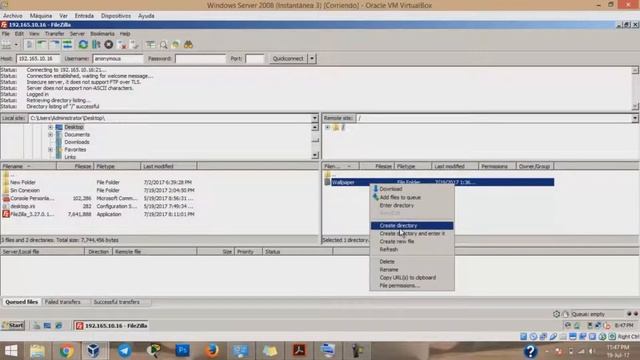
Task: Sort local list by Filesize column
Action: pyautogui.click(x=75, y=167)
